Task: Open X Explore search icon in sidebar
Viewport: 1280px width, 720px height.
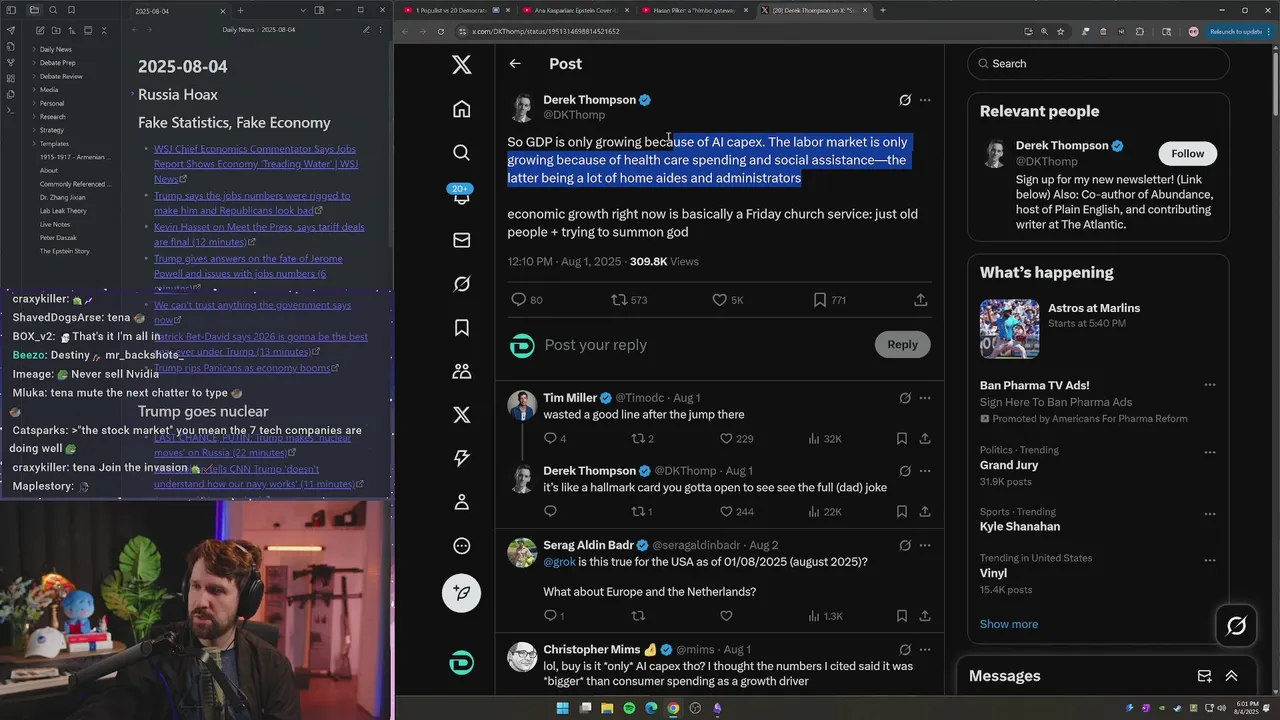Action: pos(461,152)
